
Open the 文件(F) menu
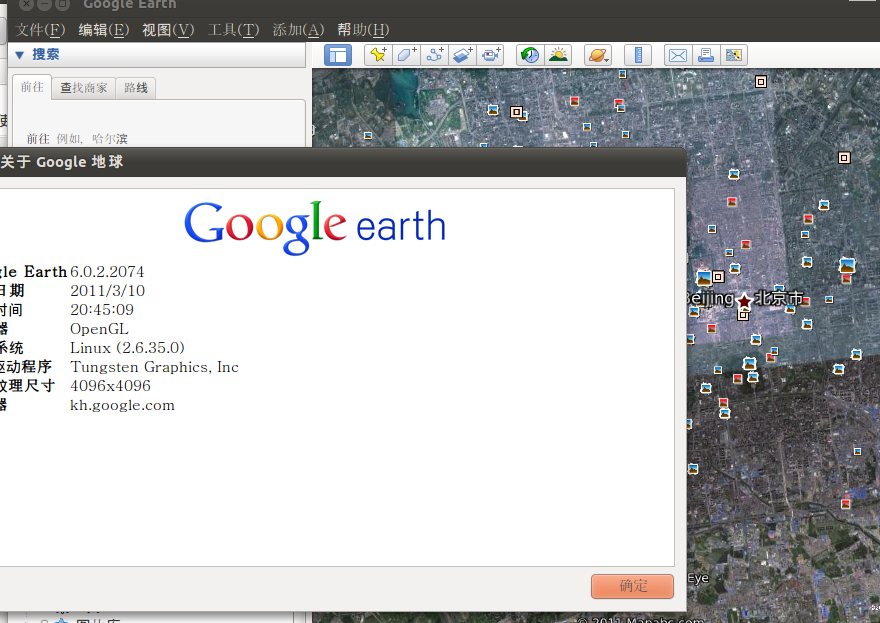click(x=40, y=30)
